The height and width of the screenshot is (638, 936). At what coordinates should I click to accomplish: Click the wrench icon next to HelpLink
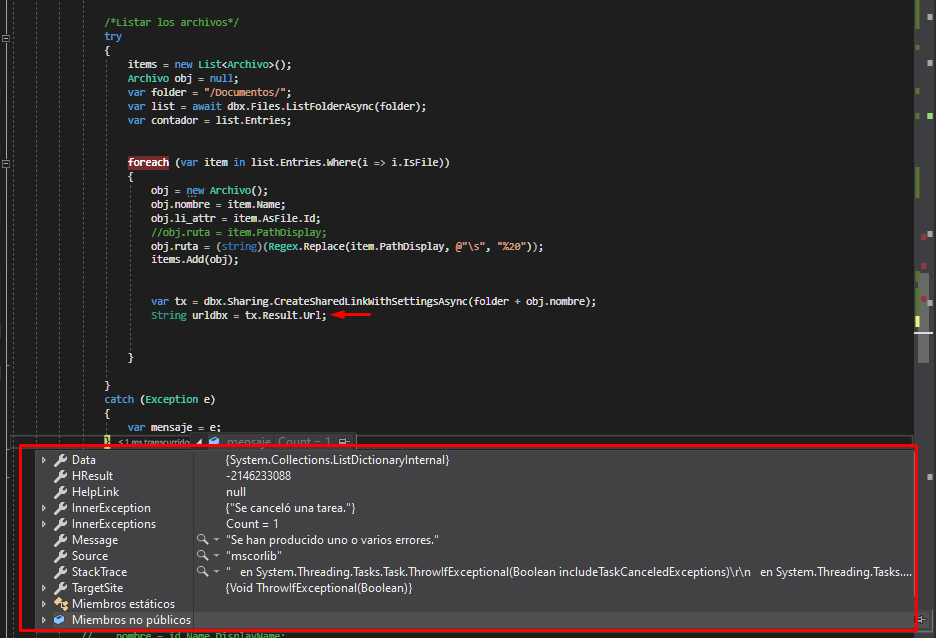[x=60, y=492]
